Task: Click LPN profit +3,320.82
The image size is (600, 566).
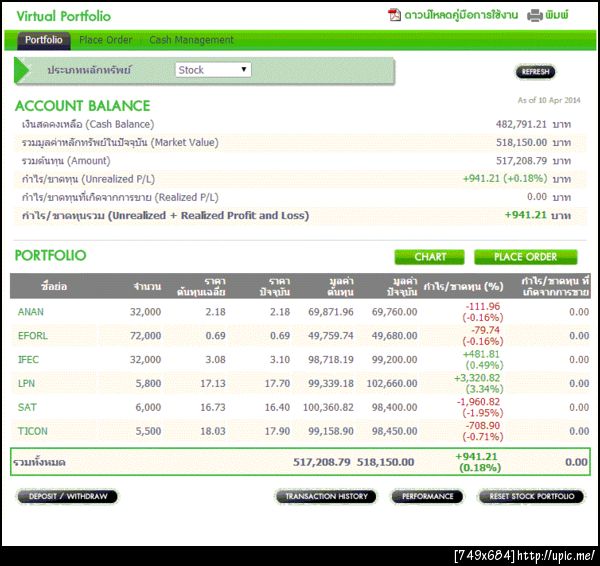Action: pos(477,378)
